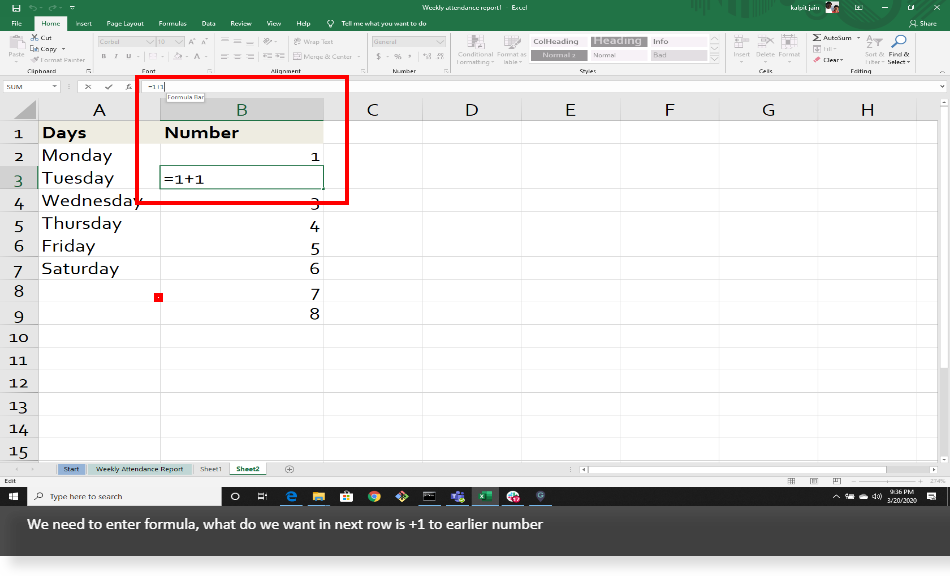Pick a fill color swatch

point(179,56)
